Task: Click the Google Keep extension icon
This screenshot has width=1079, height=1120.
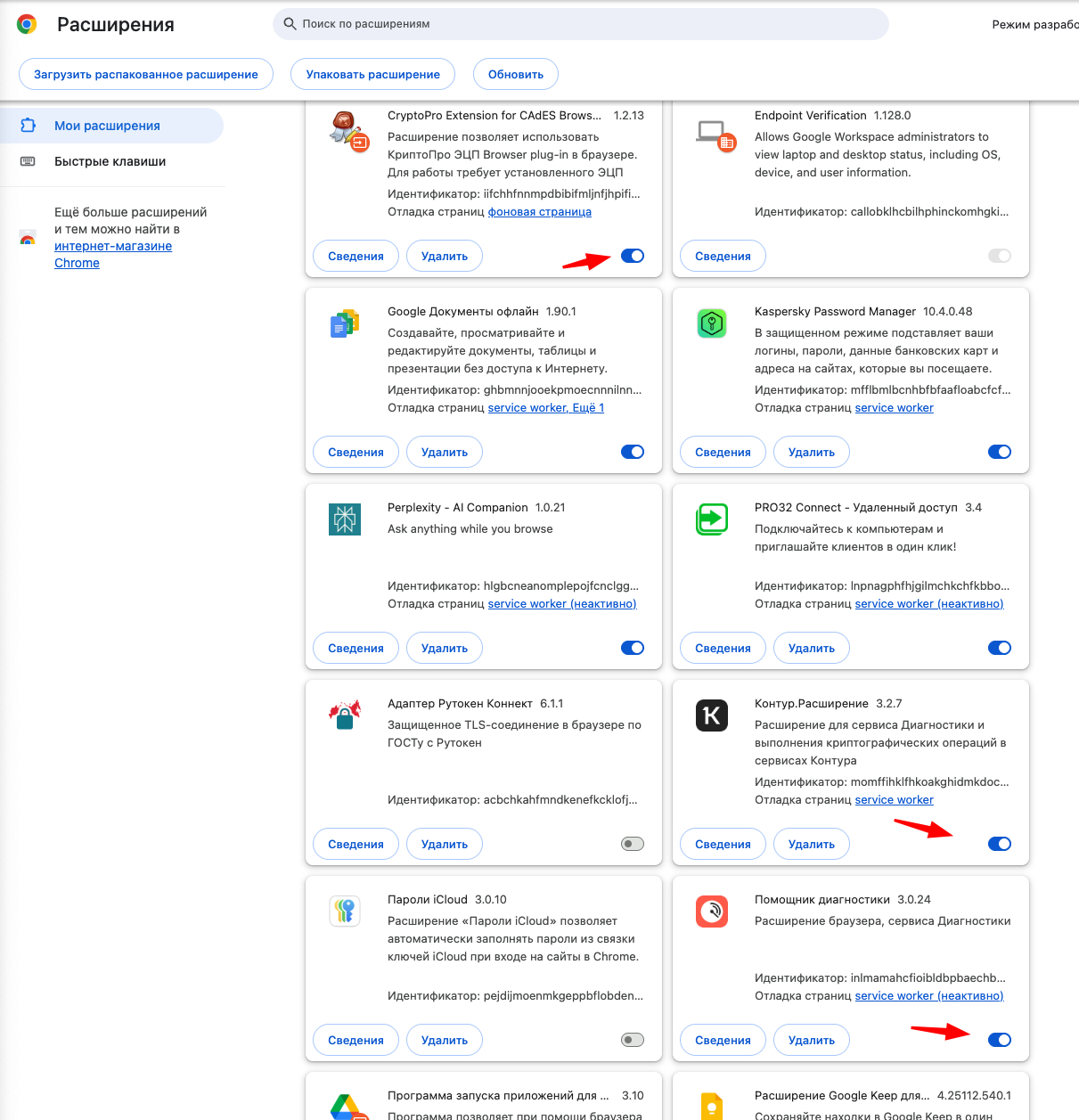Action: click(712, 1106)
